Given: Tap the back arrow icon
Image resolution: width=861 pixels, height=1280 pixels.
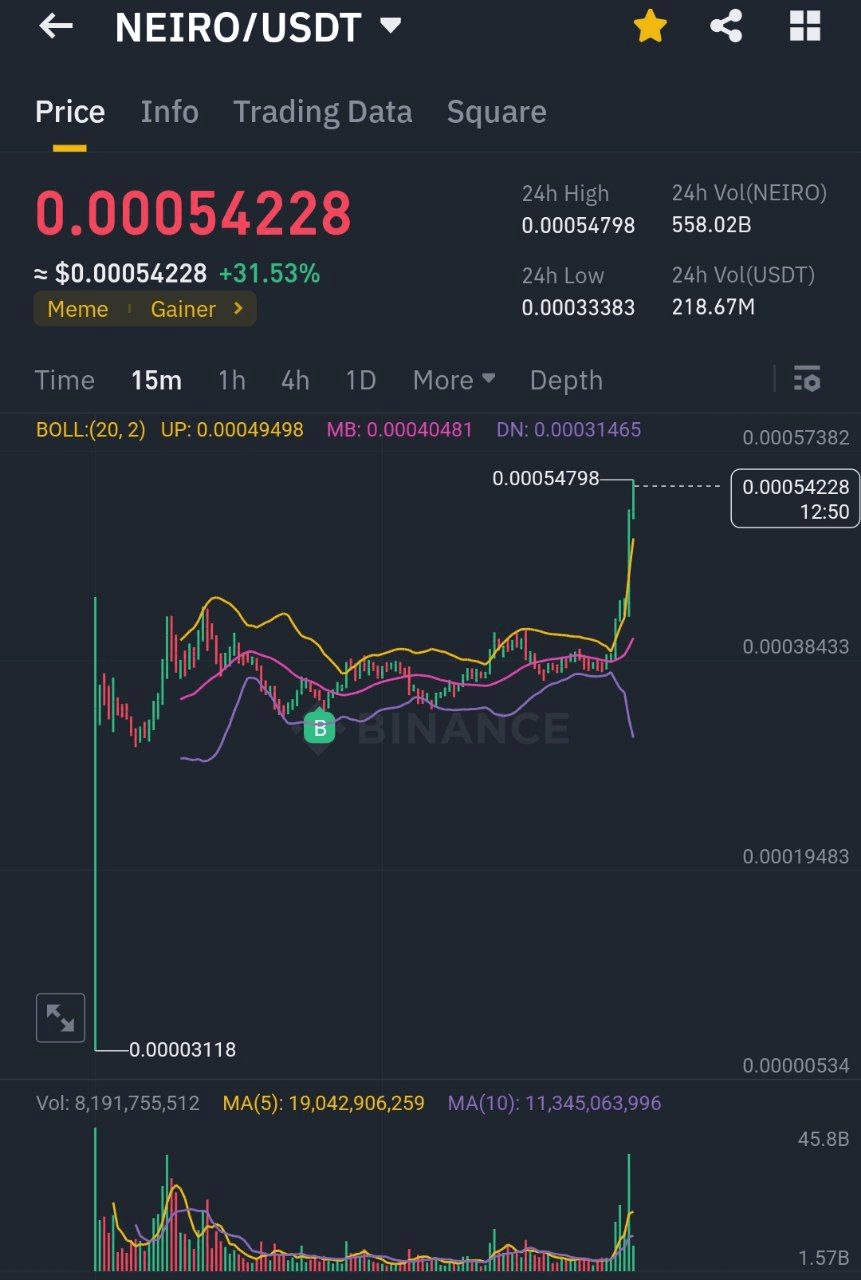Looking at the screenshot, I should click(56, 27).
